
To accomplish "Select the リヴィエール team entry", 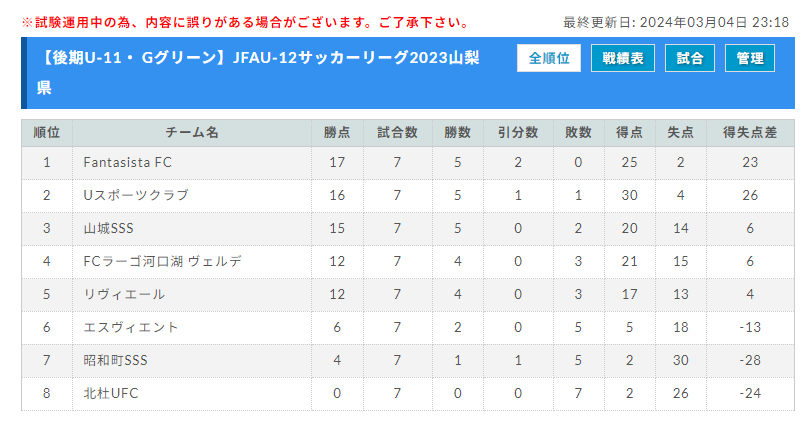I will (x=124, y=294).
